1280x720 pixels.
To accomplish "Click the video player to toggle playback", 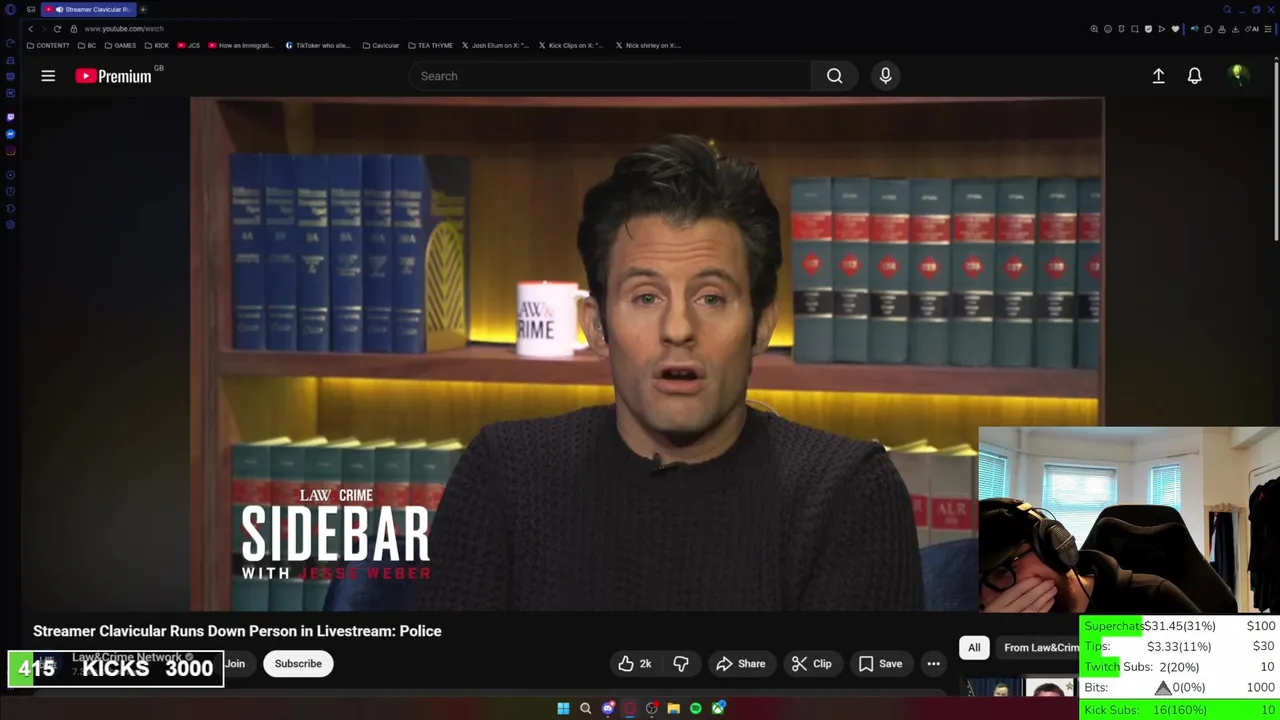I will pyautogui.click(x=647, y=353).
